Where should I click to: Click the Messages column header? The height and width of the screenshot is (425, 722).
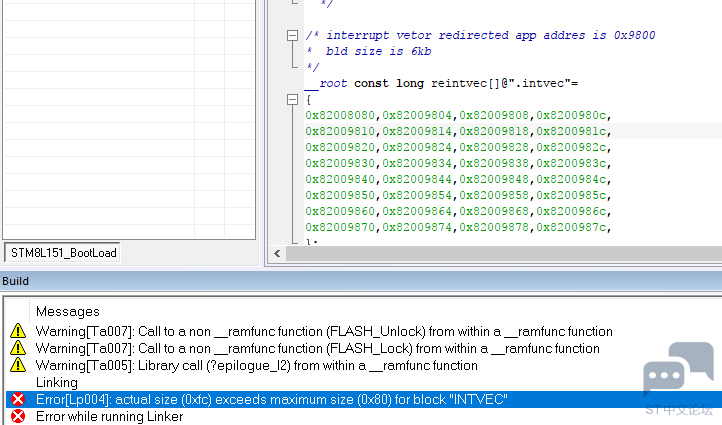(67, 311)
